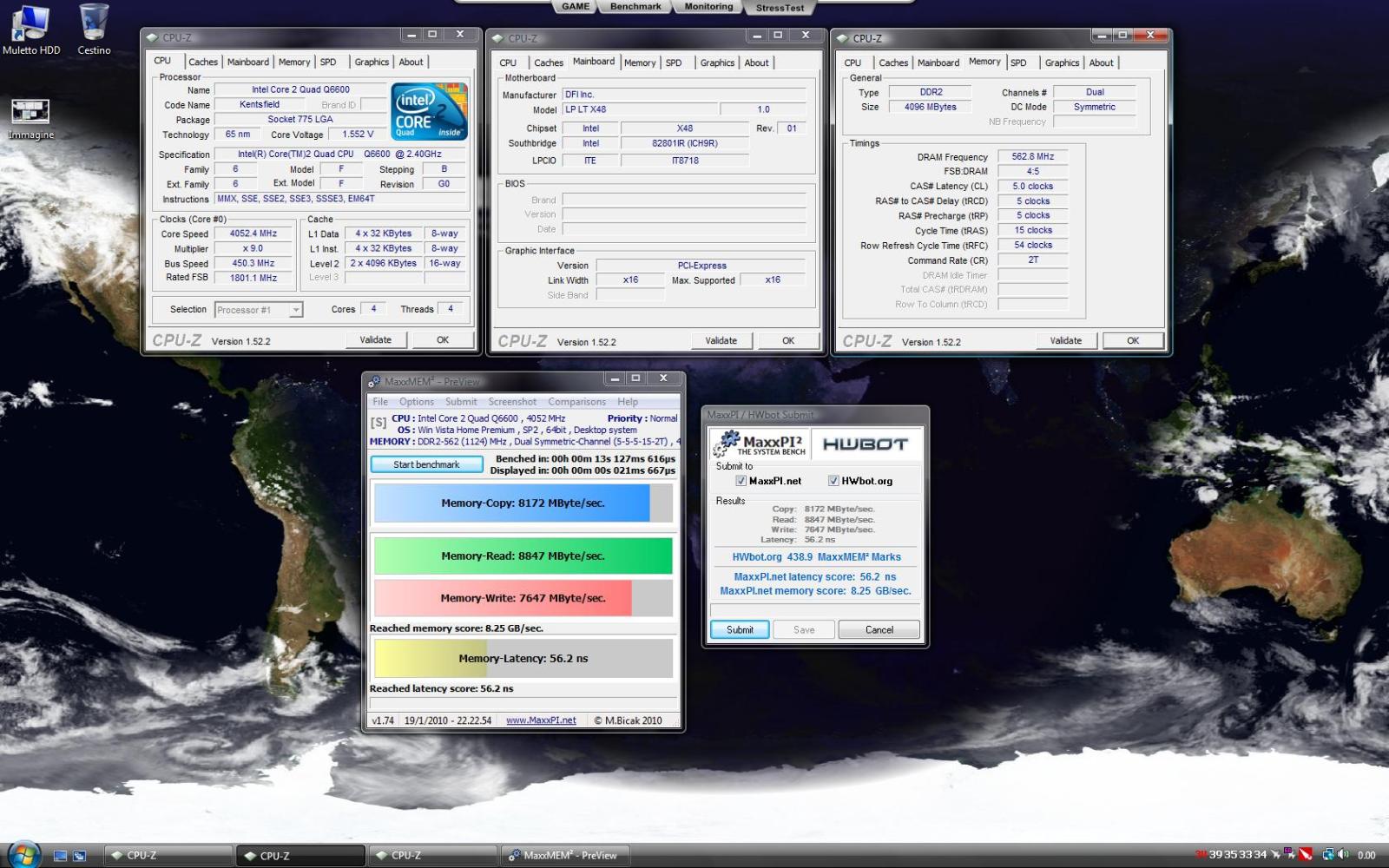
Task: Click the CPU-Z CPU window title icon
Action: tap(152, 37)
